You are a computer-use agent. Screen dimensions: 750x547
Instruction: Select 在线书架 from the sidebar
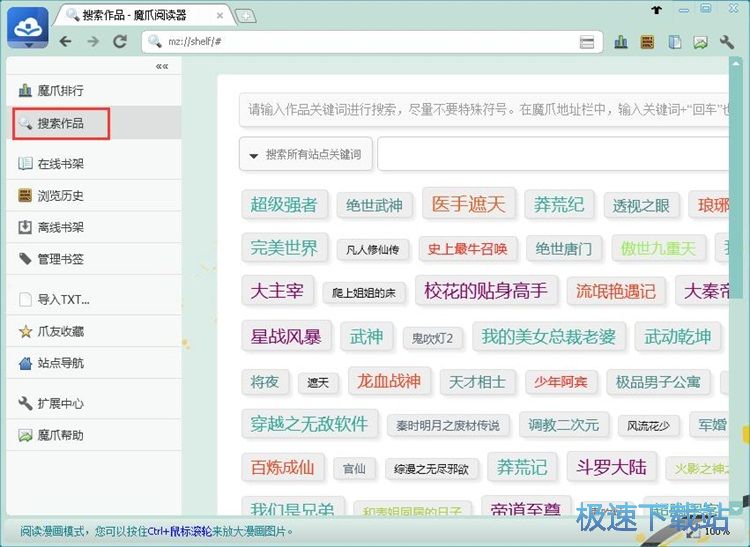pyautogui.click(x=60, y=164)
